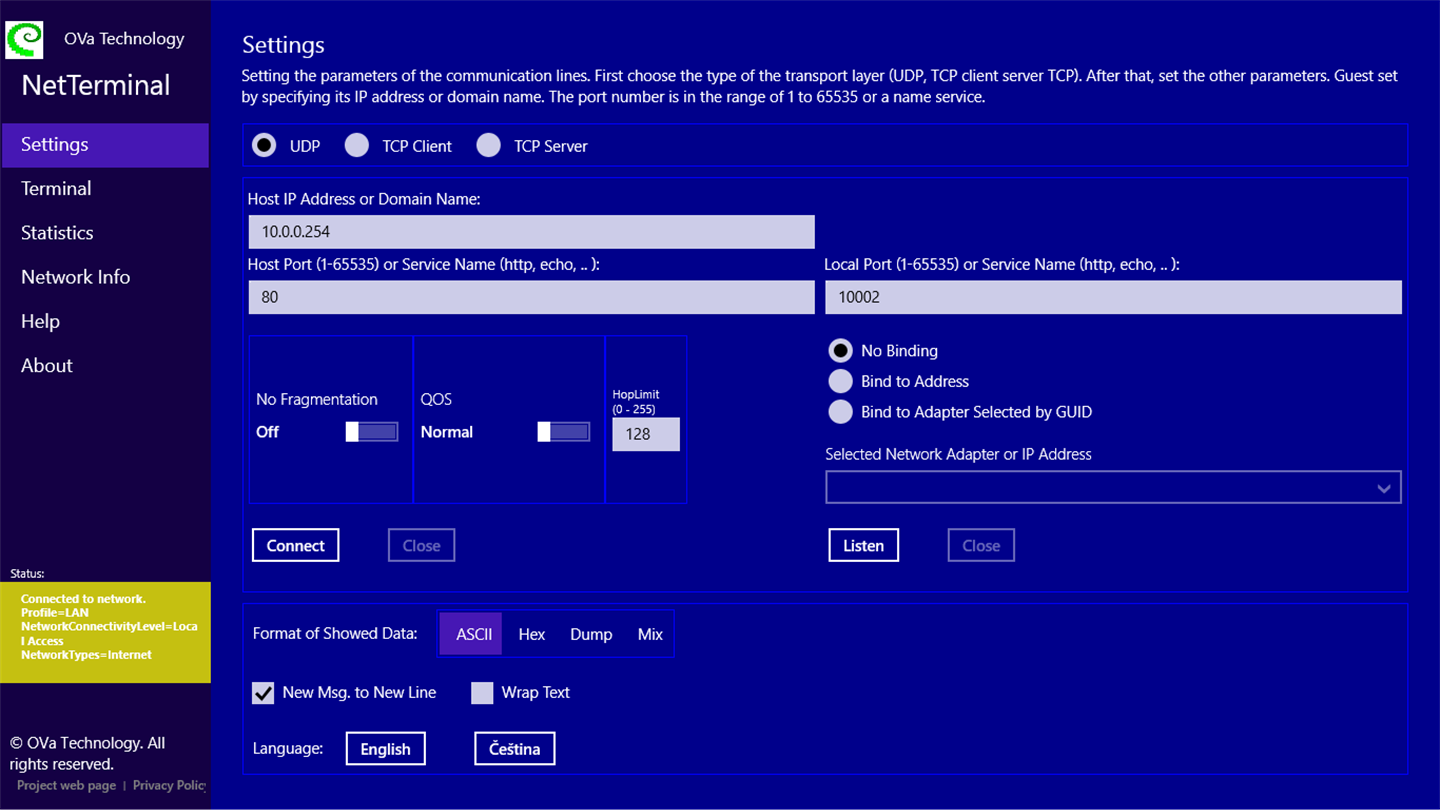Select Dump data format
1440x810 pixels.
pyautogui.click(x=591, y=634)
